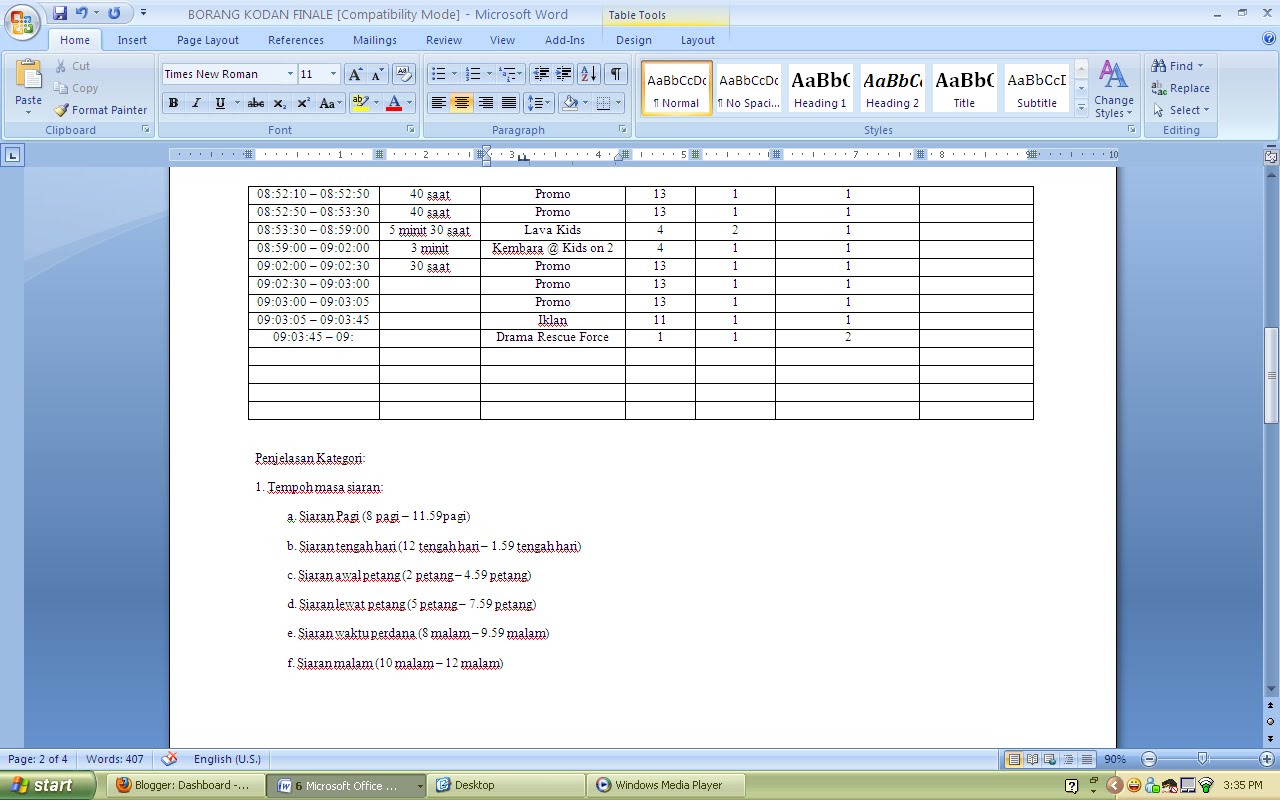Screen dimensions: 1280x800
Task: Cut the selected text
Action: pyautogui.click(x=72, y=66)
